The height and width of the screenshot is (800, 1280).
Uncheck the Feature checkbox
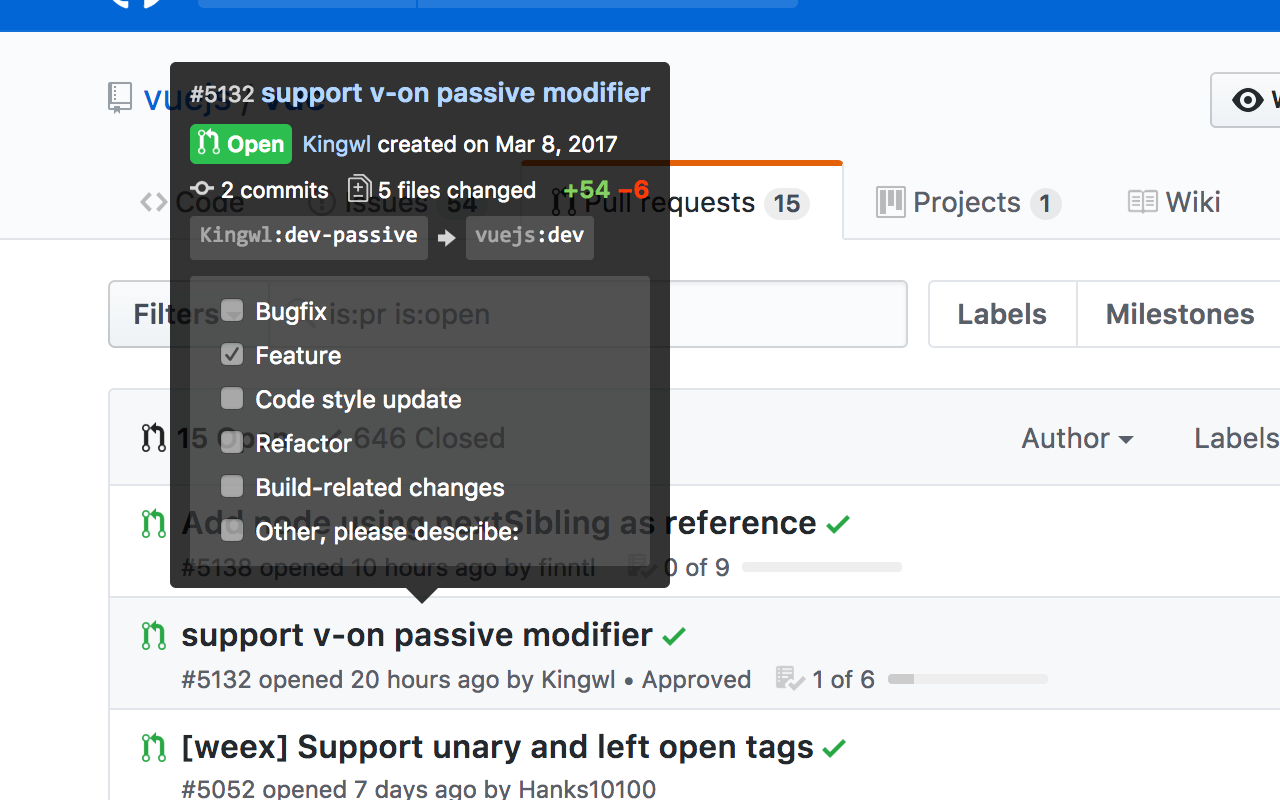pos(231,354)
